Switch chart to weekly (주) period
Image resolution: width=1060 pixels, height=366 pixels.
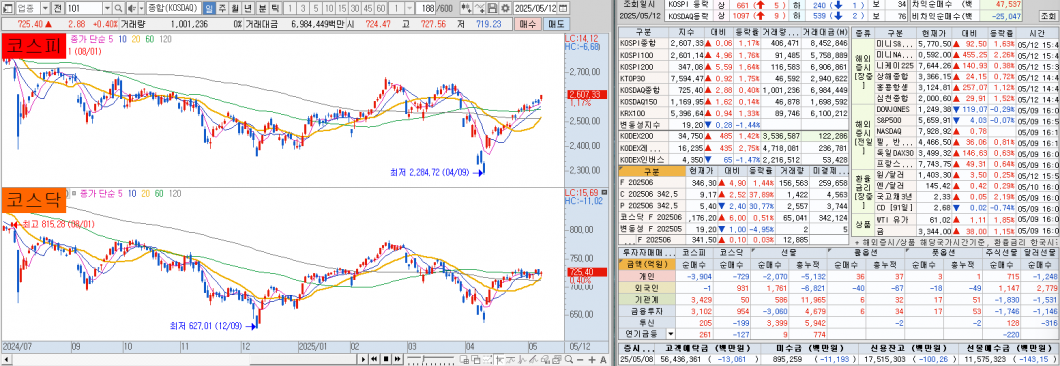point(222,7)
